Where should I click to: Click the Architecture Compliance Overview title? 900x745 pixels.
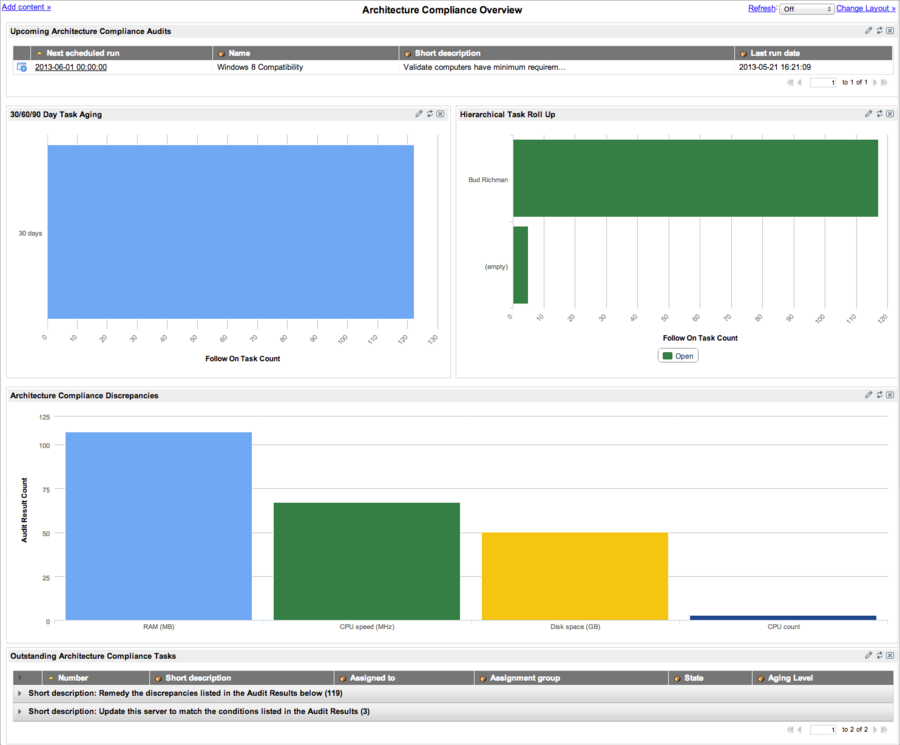(x=442, y=10)
